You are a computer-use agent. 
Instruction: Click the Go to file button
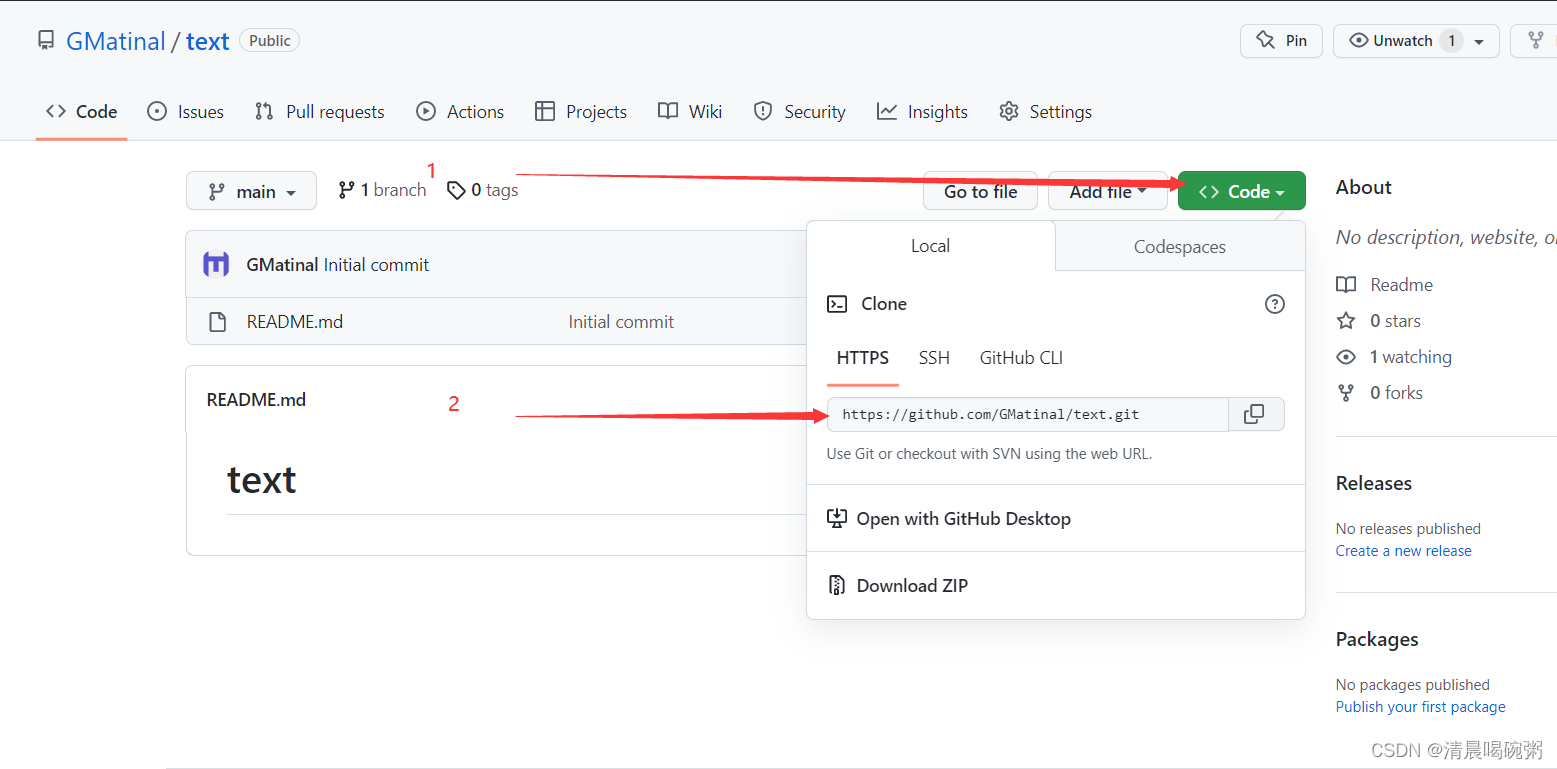tap(980, 191)
